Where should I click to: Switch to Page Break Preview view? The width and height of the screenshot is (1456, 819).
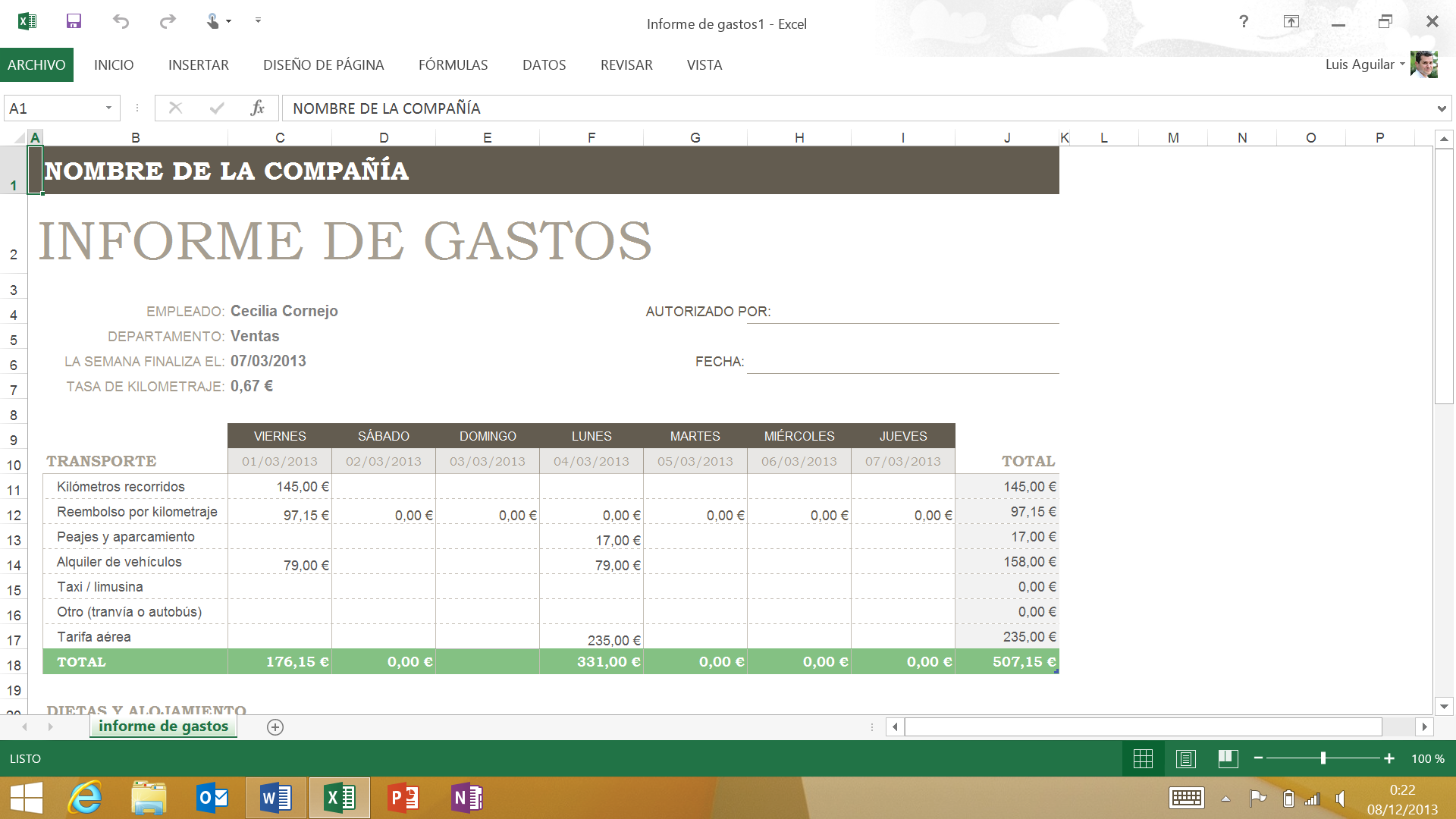click(1228, 758)
